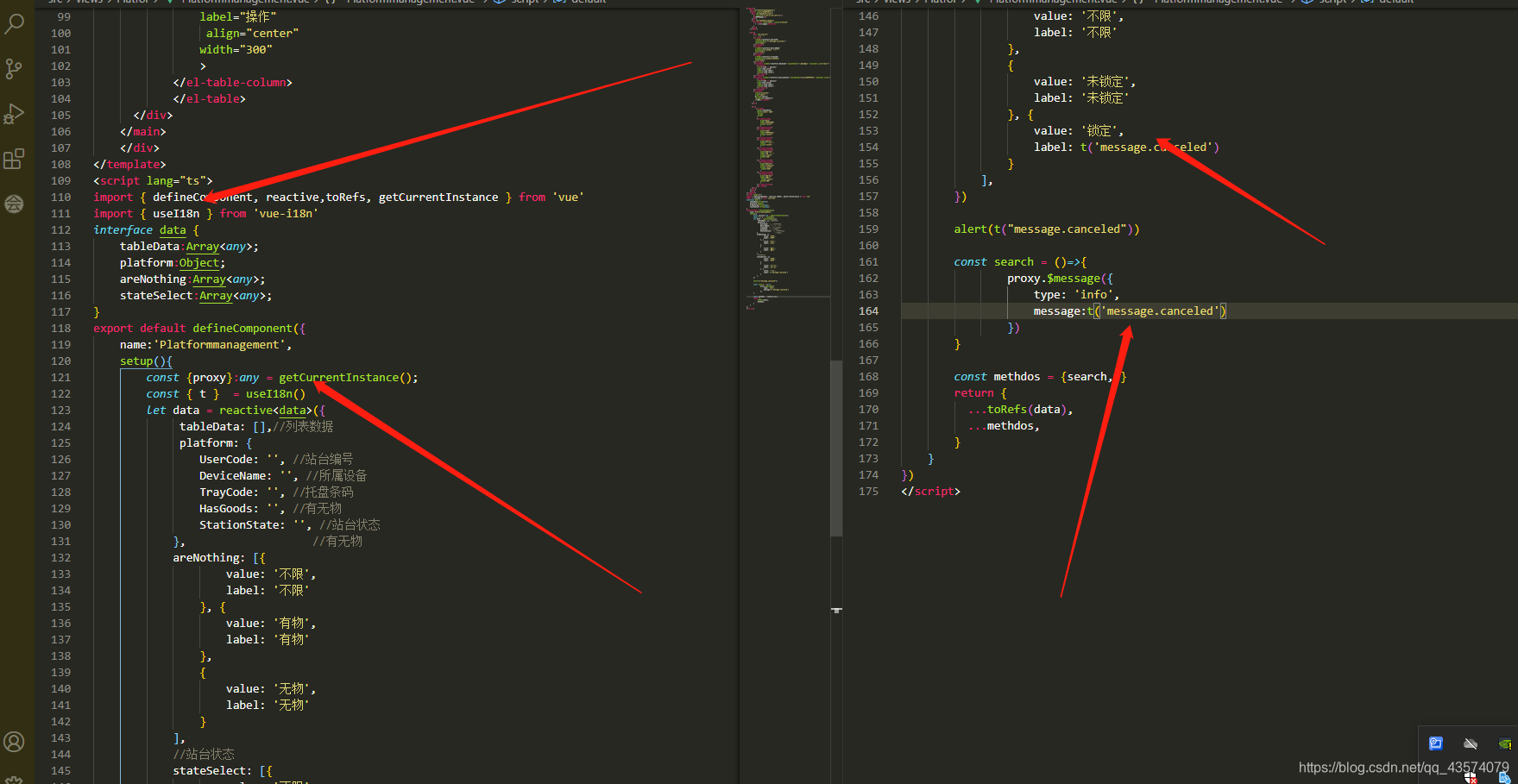
Task: Click "value: '有物'" on line 136
Action: (x=268, y=624)
